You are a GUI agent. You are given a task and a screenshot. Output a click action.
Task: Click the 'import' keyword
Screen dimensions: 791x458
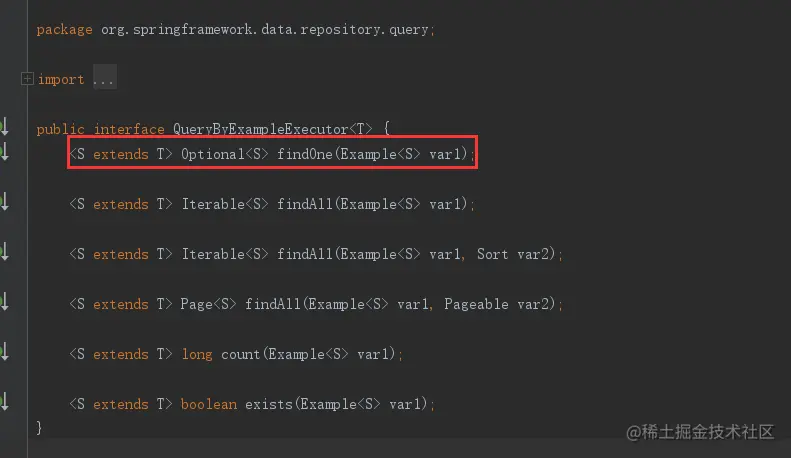pos(61,80)
